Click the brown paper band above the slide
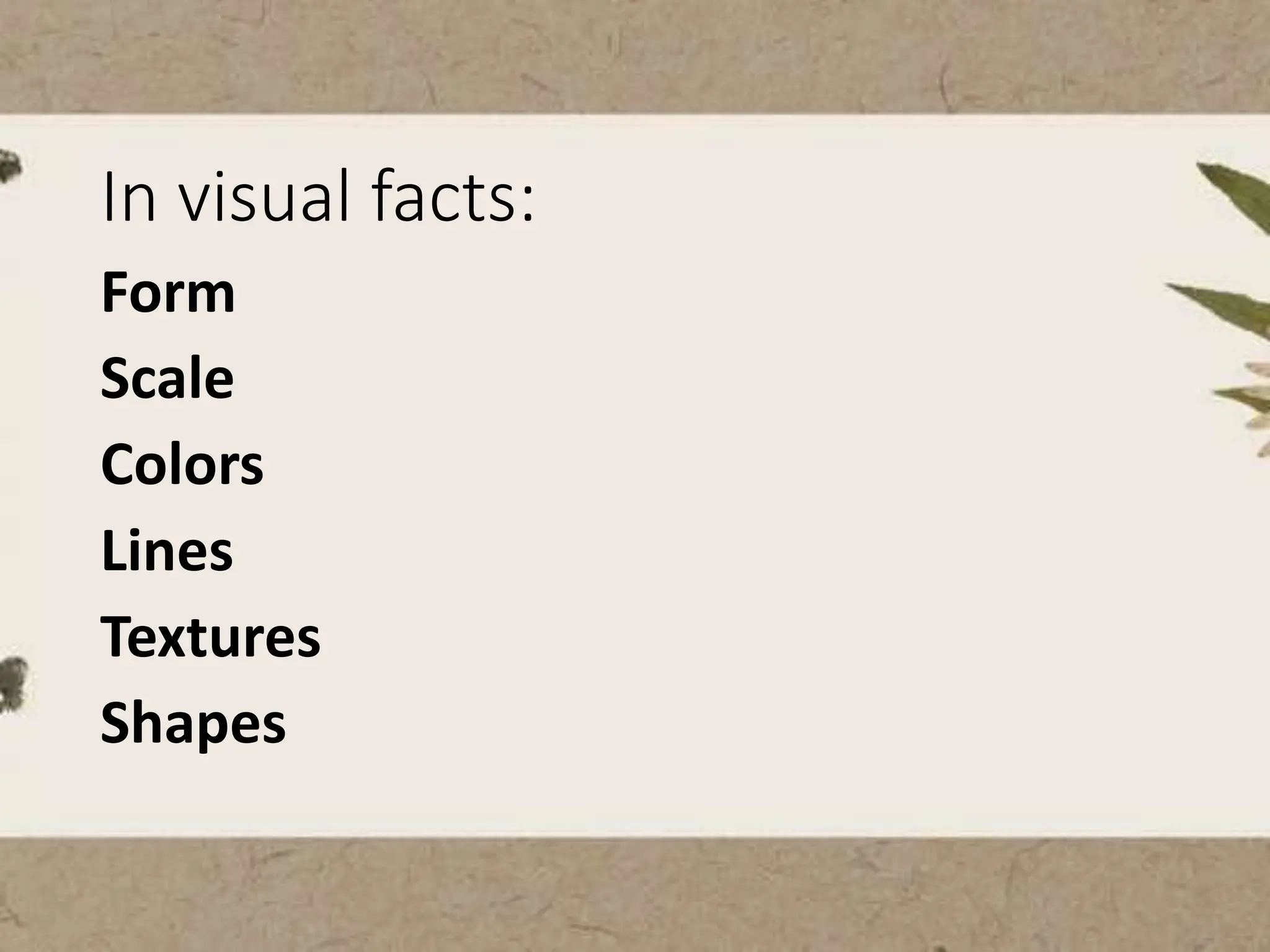This screenshot has width=1270, height=952. tap(635, 56)
